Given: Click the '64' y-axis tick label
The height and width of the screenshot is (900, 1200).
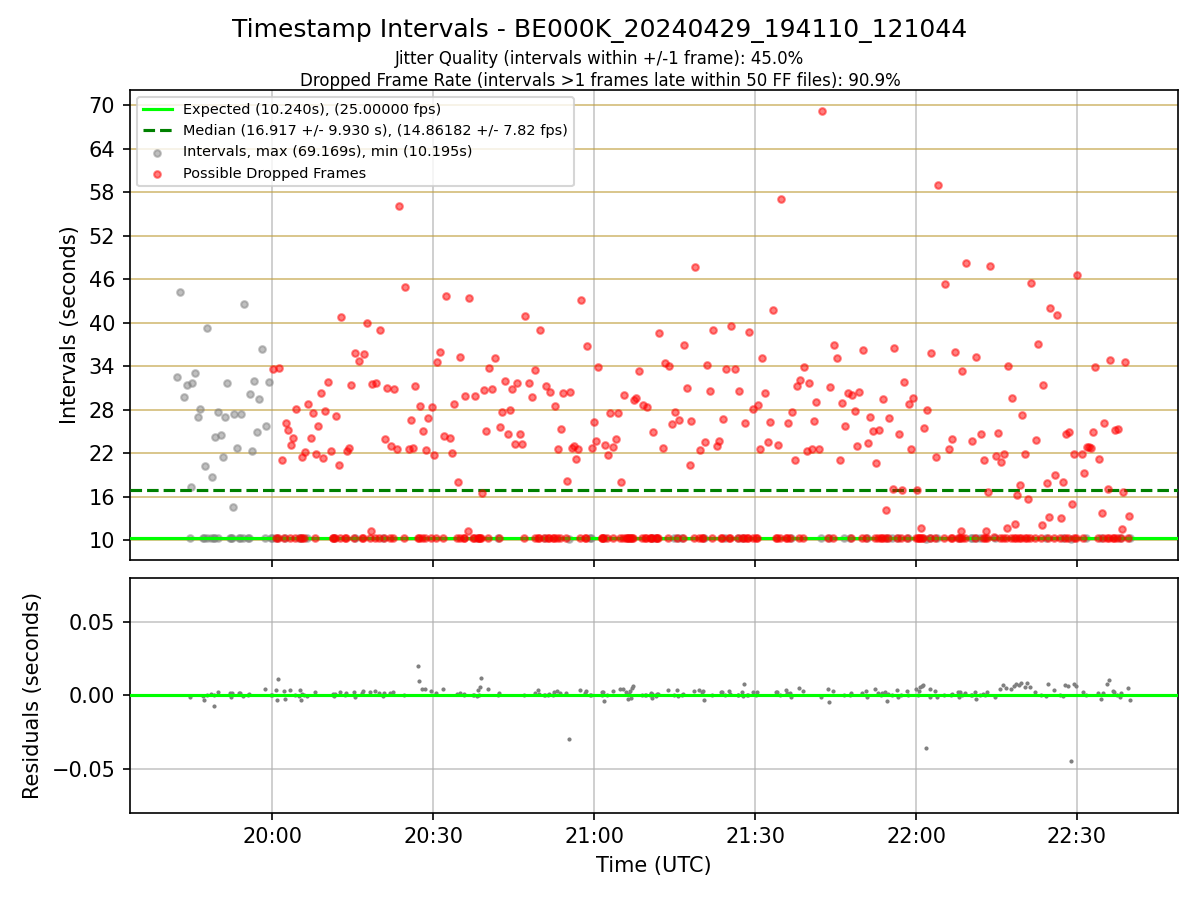Looking at the screenshot, I should point(103,149).
